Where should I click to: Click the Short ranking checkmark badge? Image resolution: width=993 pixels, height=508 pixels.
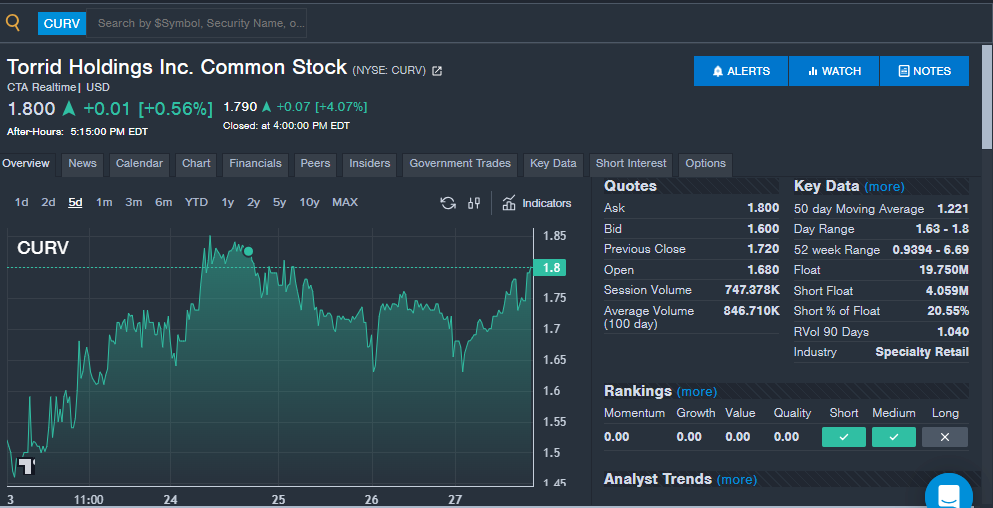(844, 437)
